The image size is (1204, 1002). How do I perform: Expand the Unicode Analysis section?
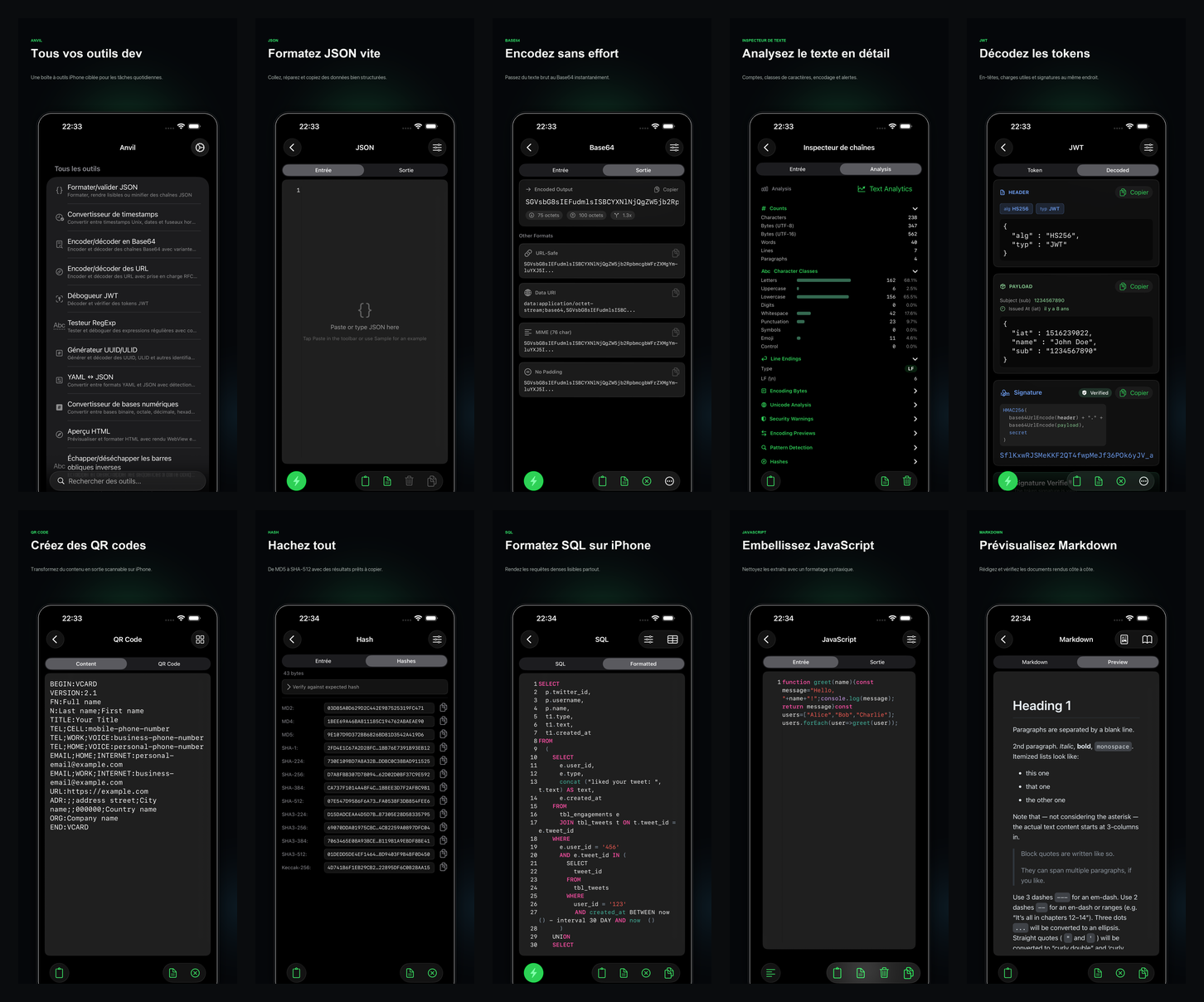coord(839,405)
